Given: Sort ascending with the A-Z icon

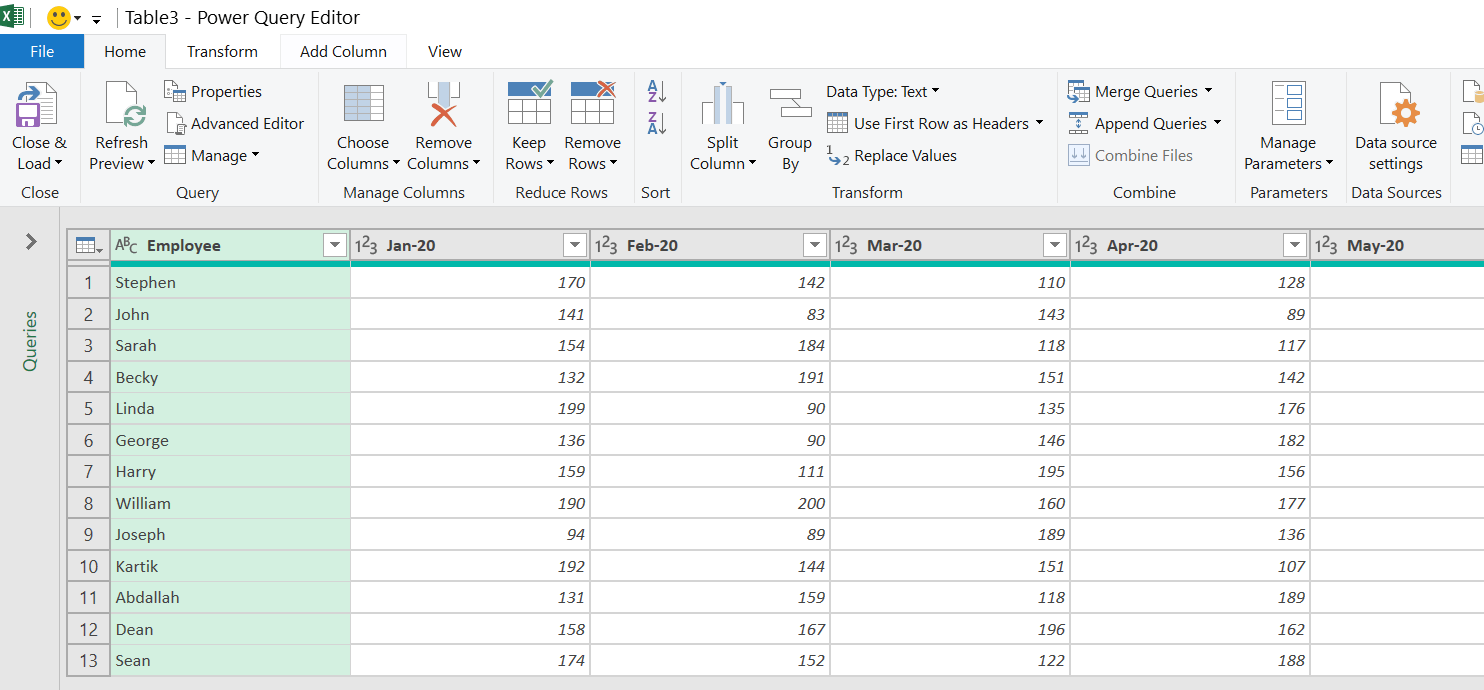Looking at the screenshot, I should 655,91.
